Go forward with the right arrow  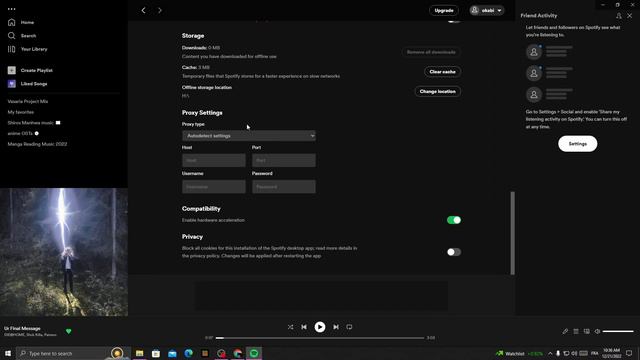click(x=160, y=10)
